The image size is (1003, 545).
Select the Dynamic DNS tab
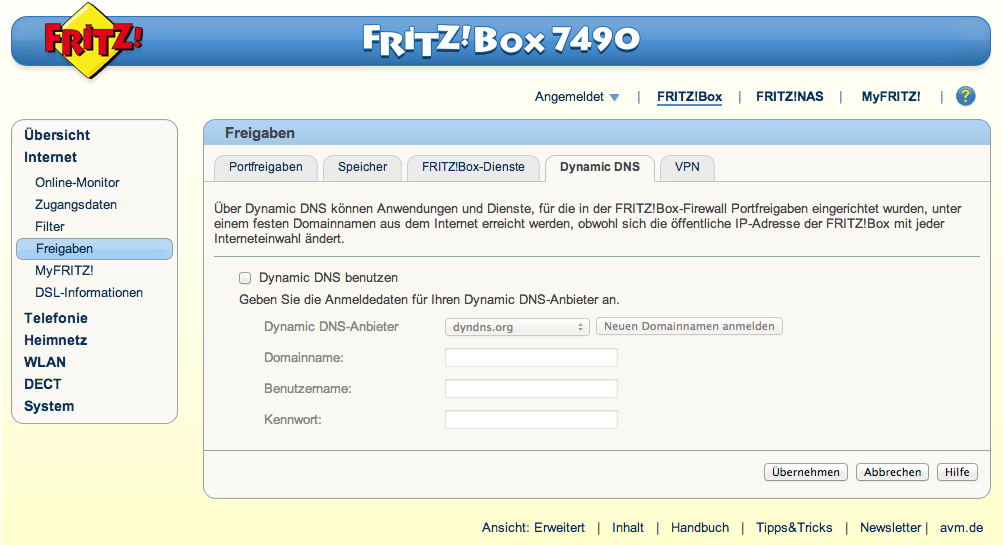pos(600,168)
